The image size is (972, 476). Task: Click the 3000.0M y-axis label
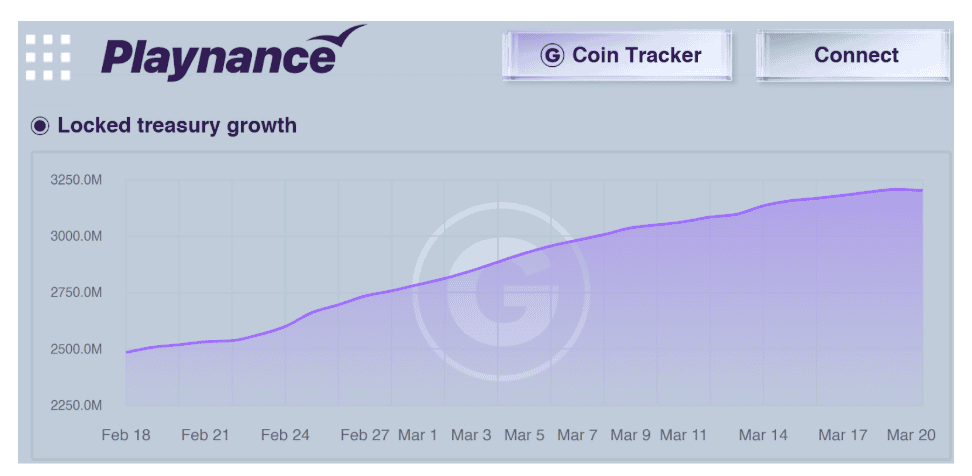(77, 236)
